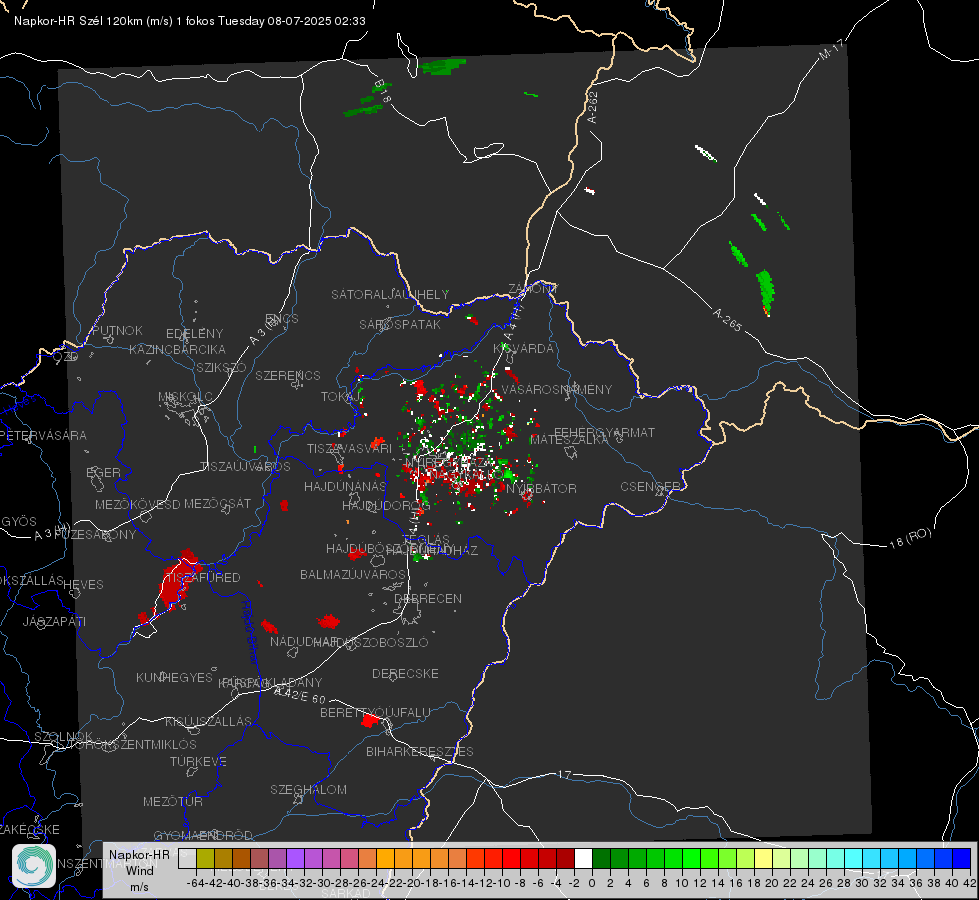Click the SZIKSZÓ label
This screenshot has height=900, width=979.
coord(222,368)
